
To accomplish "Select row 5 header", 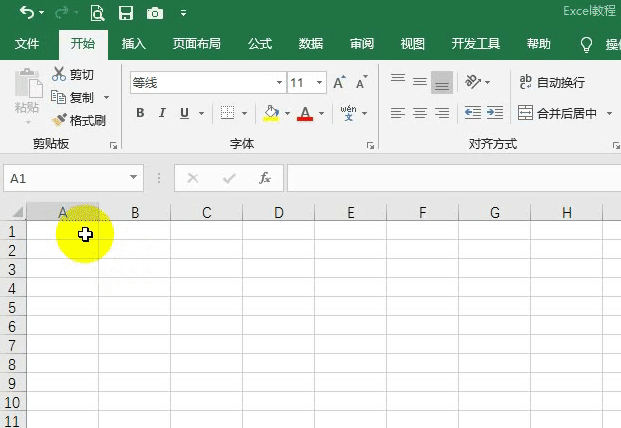I will coord(12,308).
